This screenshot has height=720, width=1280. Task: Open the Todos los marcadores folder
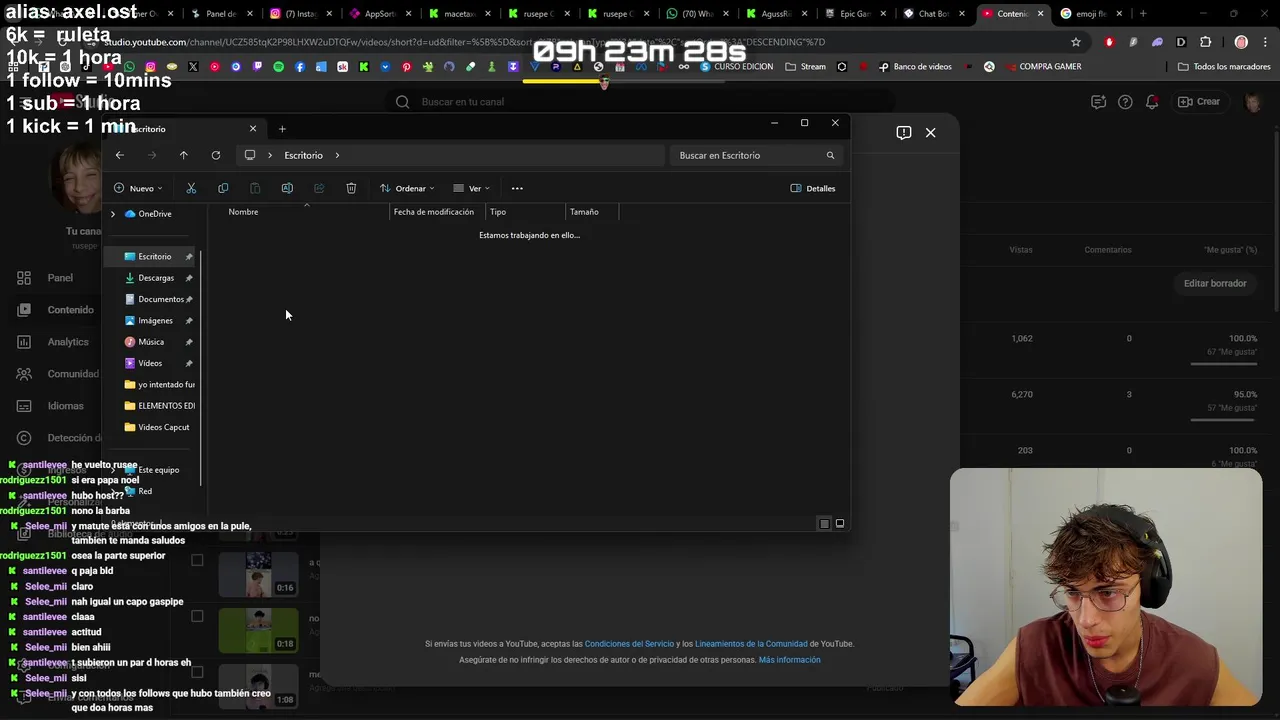click(x=1224, y=67)
